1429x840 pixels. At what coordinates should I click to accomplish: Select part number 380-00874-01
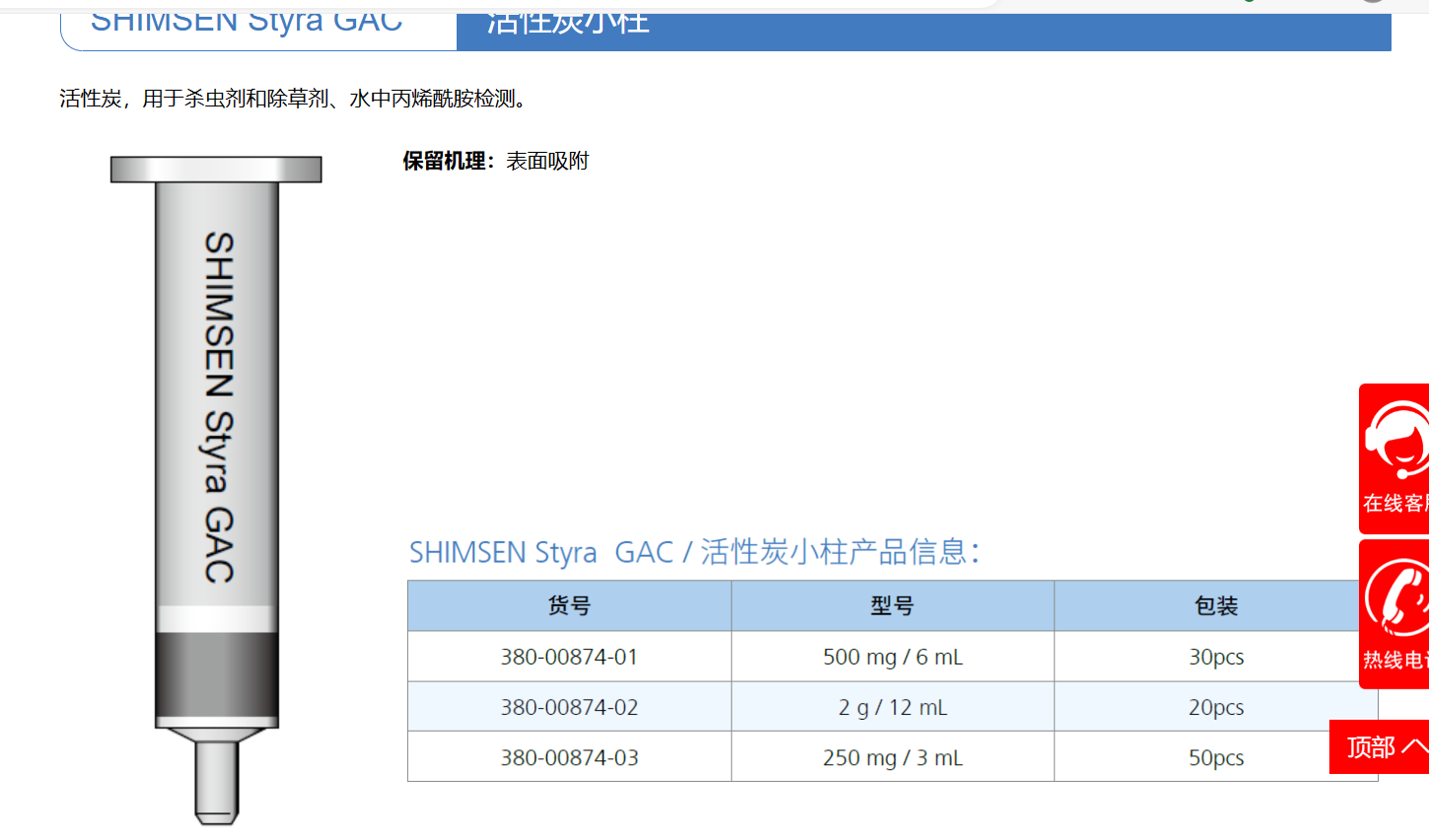569,657
